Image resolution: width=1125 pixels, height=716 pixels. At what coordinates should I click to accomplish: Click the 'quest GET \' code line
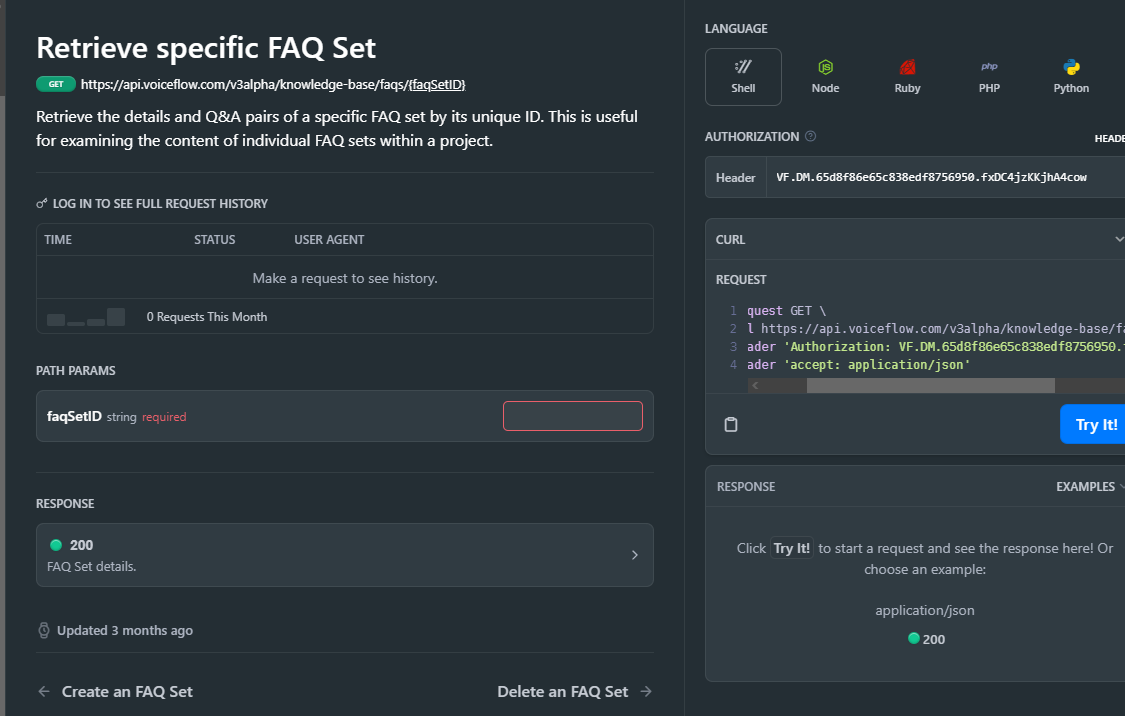786,311
